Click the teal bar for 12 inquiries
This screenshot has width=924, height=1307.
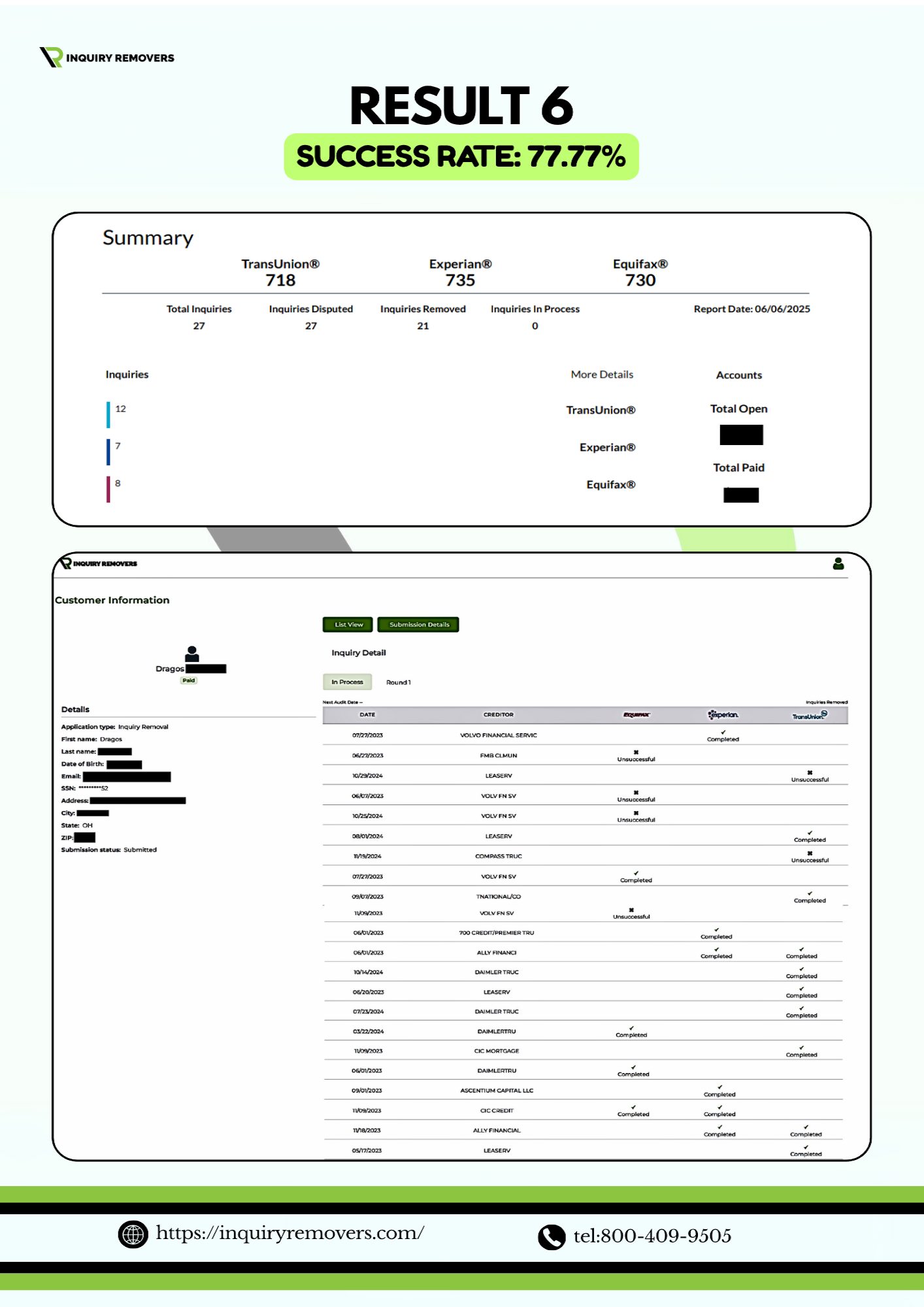tap(108, 414)
